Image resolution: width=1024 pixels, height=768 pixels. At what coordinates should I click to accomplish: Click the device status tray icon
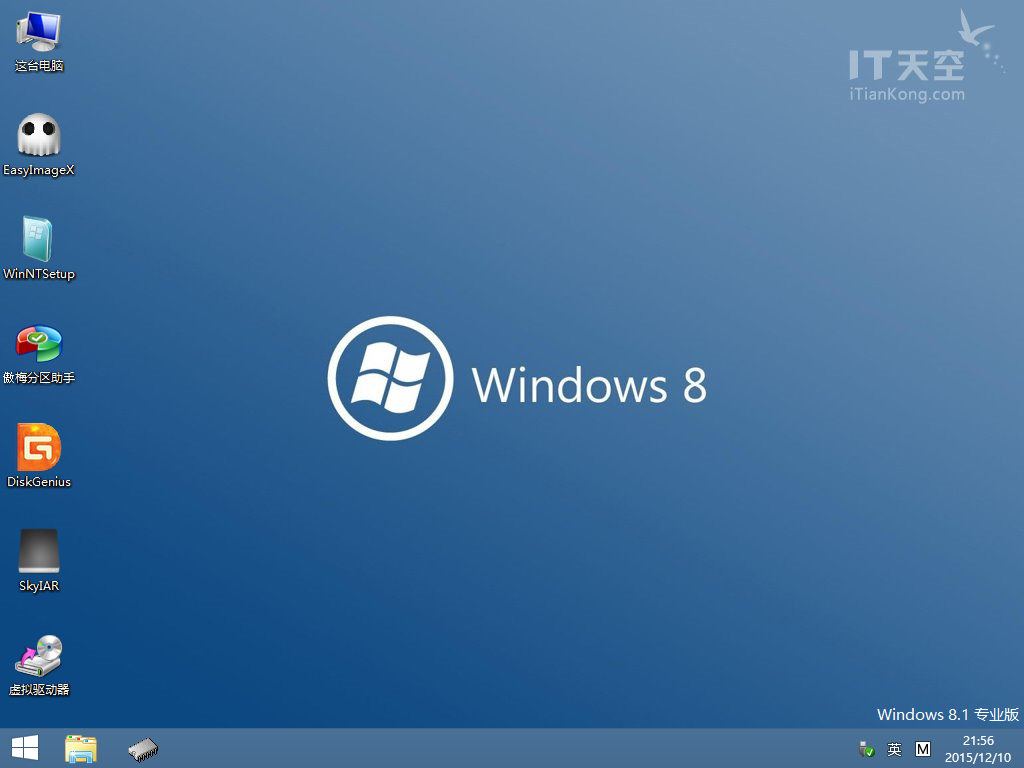pos(867,749)
